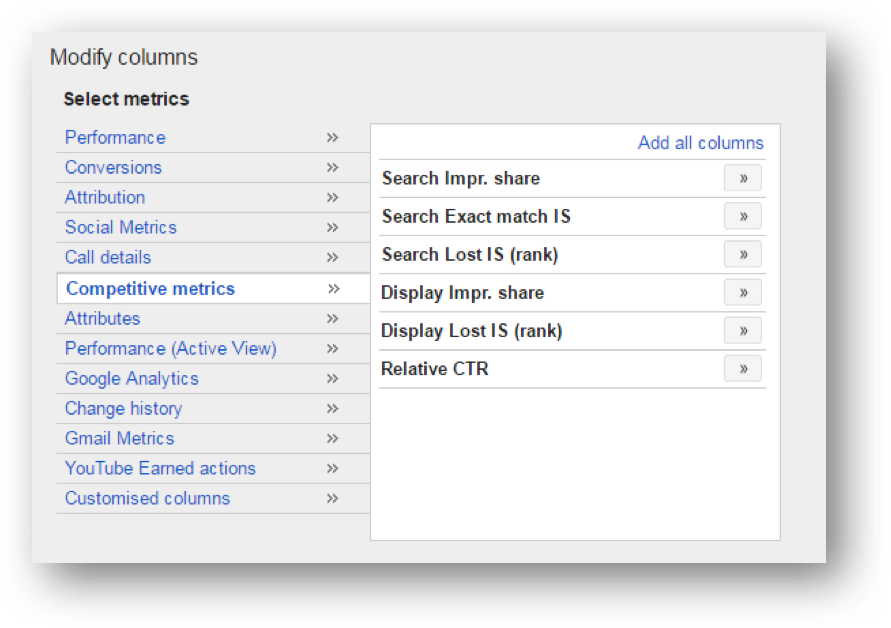Screen dimensions: 891x628
Task: Expand the Customised columns chevron
Action: [x=333, y=499]
